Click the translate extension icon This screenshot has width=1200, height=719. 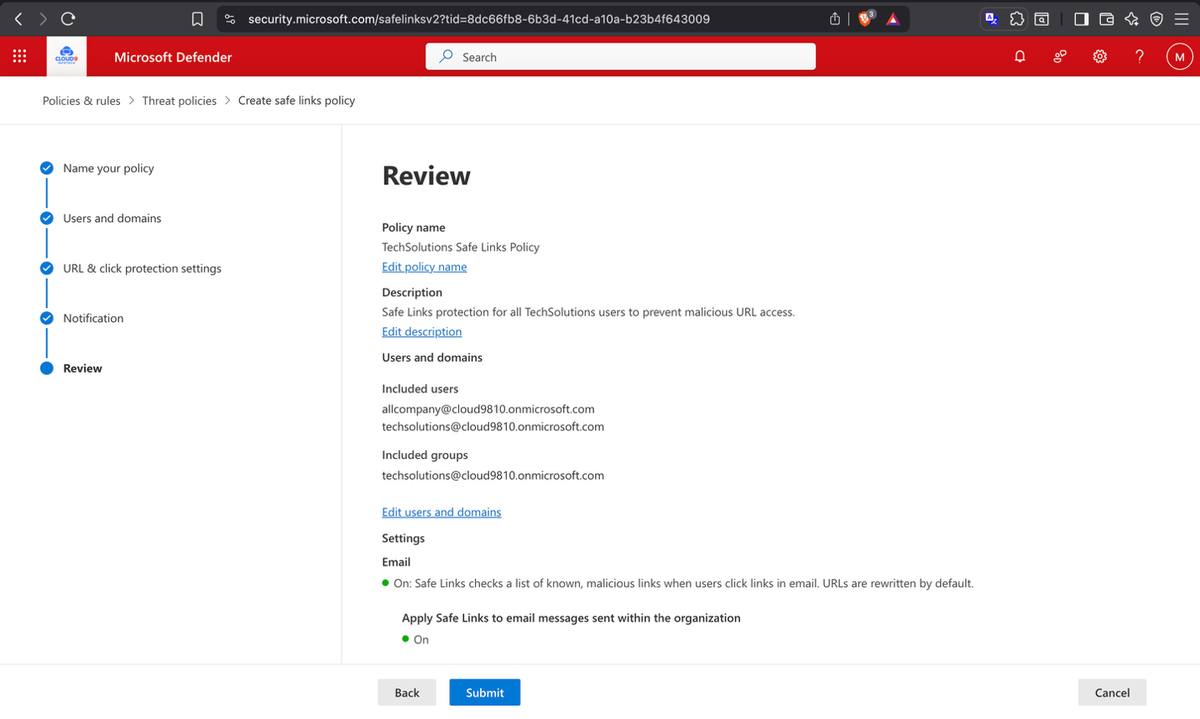[992, 18]
